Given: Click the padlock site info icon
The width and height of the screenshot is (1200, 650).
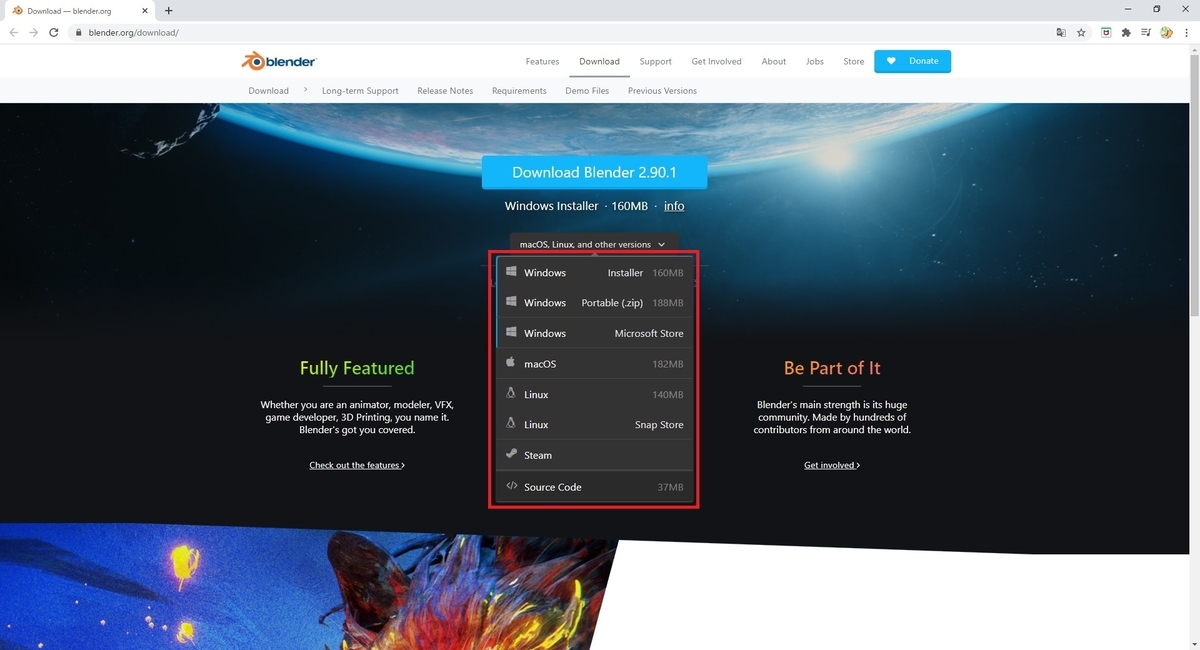Looking at the screenshot, I should (78, 32).
